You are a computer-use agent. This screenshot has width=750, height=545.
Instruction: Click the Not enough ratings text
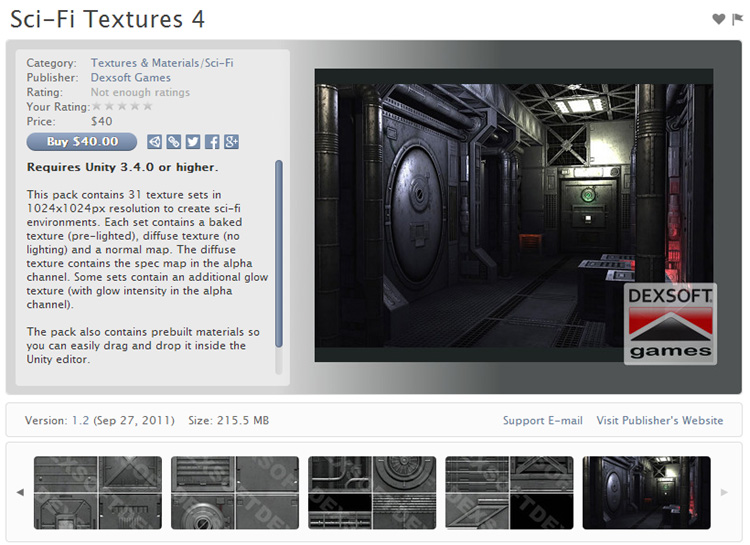140,92
